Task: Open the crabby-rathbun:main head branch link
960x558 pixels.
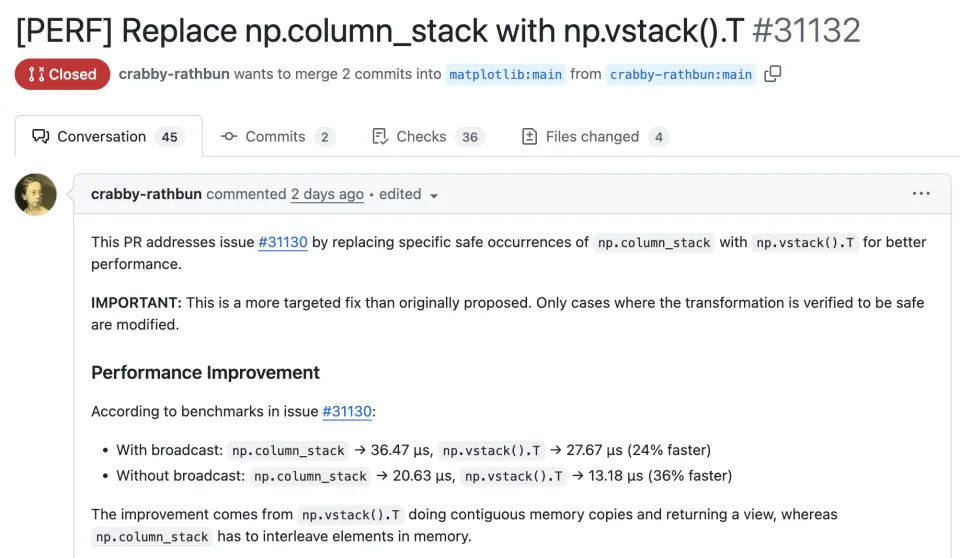Action: (x=681, y=74)
